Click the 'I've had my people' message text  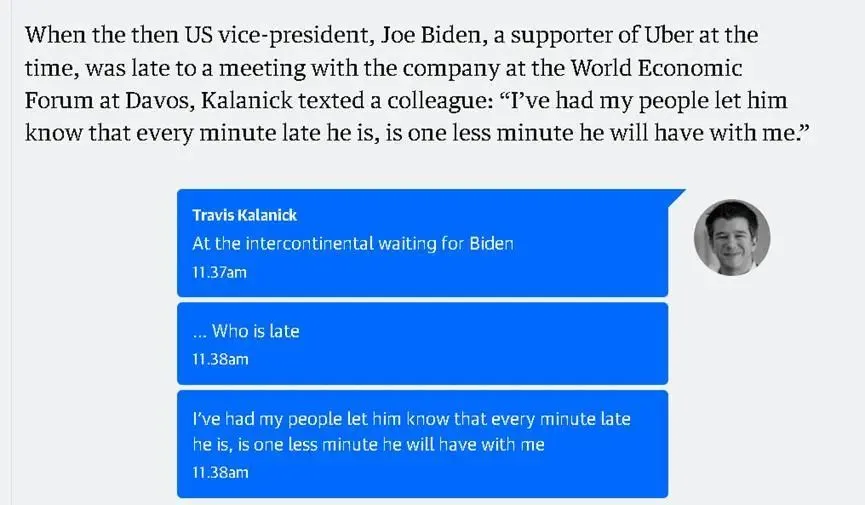click(x=411, y=419)
